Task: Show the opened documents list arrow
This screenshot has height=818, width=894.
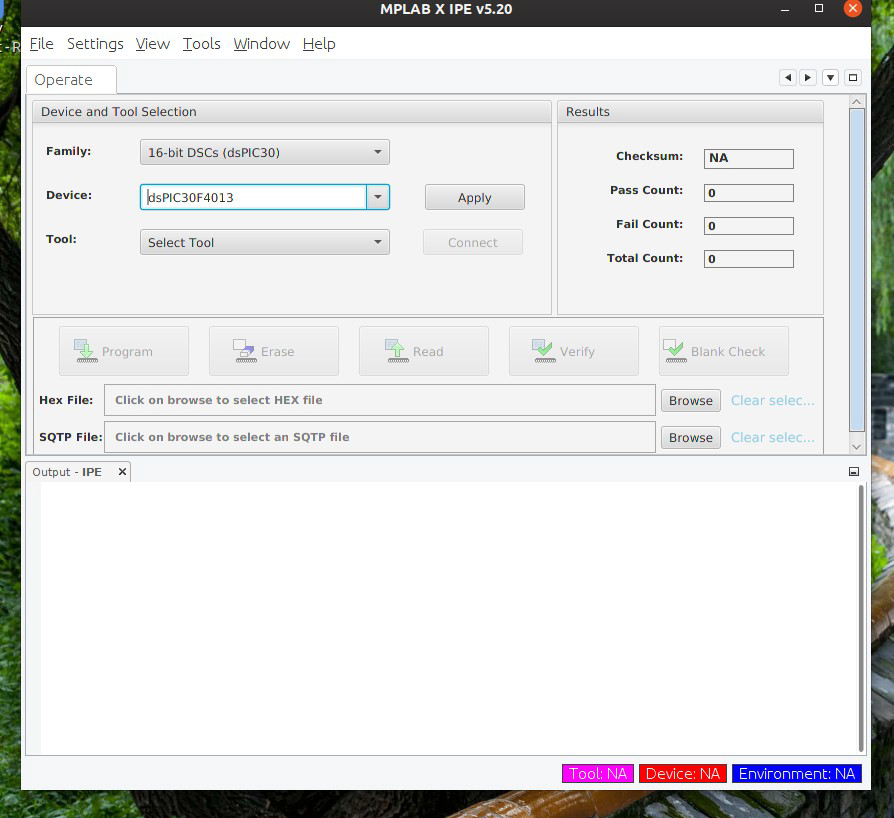Action: tap(830, 78)
